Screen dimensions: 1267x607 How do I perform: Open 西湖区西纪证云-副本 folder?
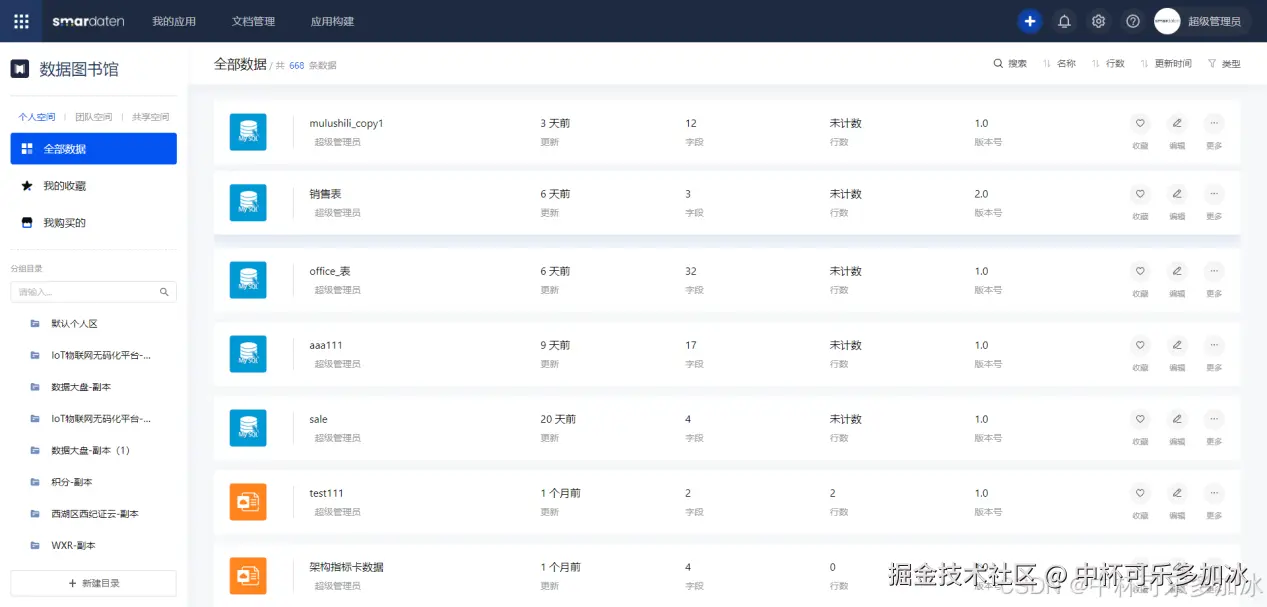(x=94, y=514)
